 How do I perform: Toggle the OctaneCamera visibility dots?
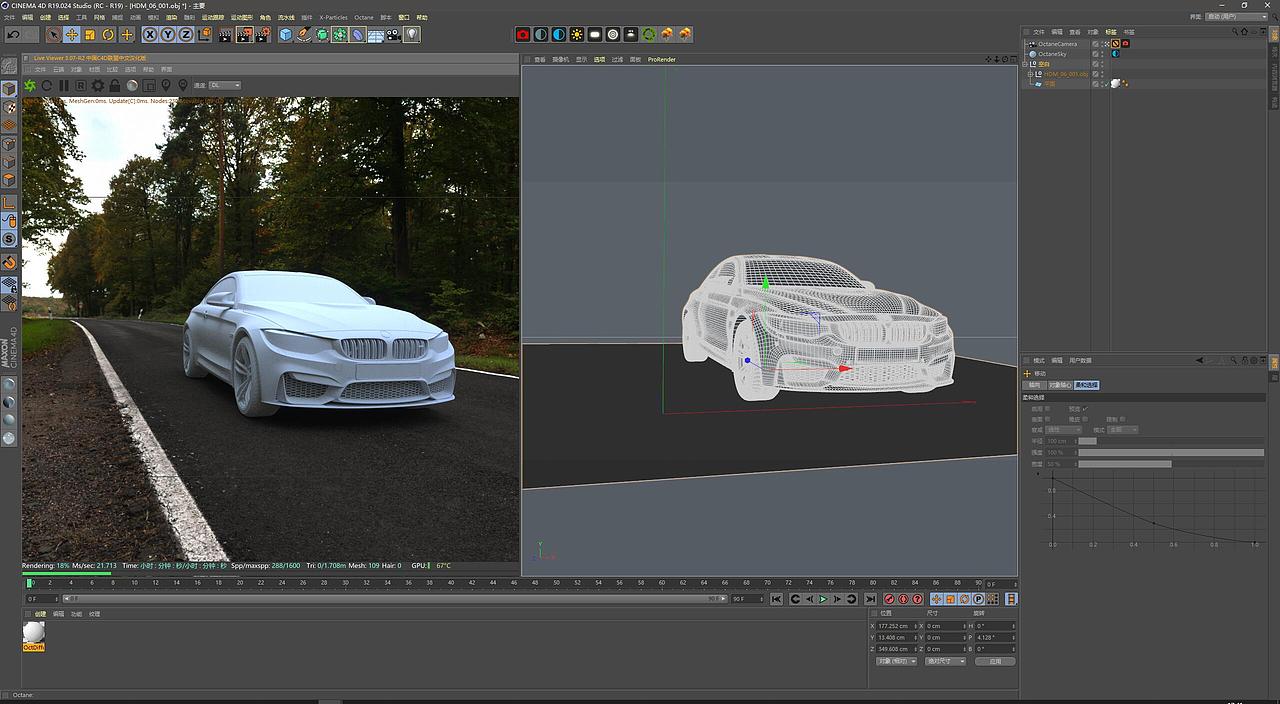click(x=1102, y=44)
